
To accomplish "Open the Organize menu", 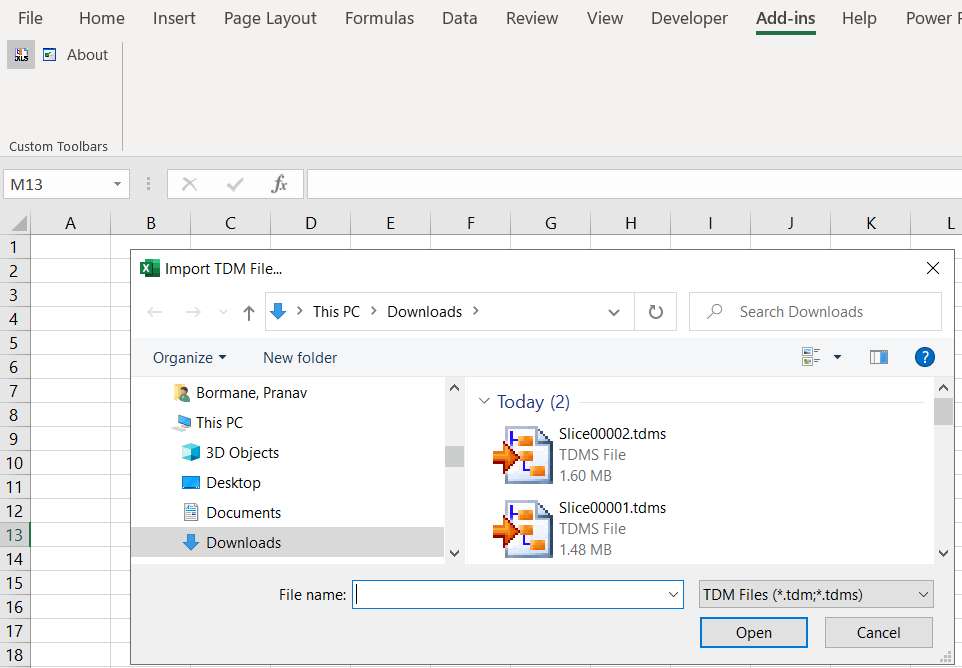I will click(x=190, y=358).
